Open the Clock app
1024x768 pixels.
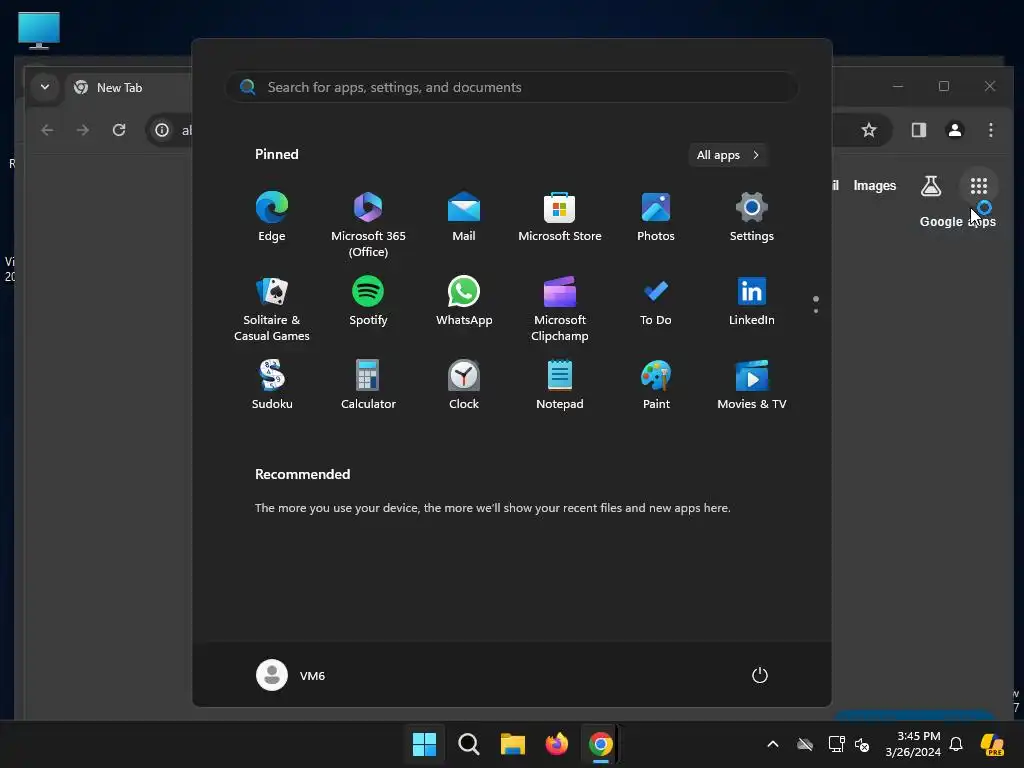(x=464, y=385)
